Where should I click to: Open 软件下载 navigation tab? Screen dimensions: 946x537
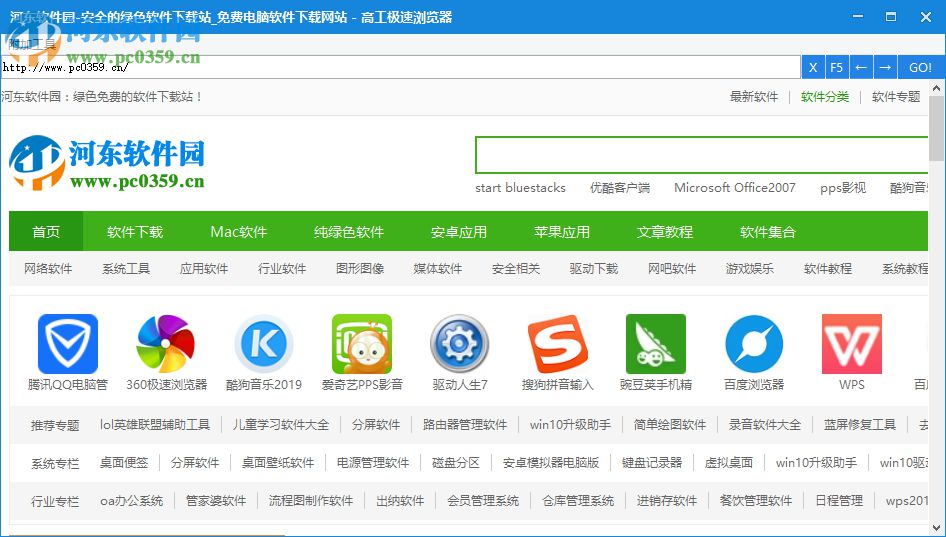click(135, 232)
